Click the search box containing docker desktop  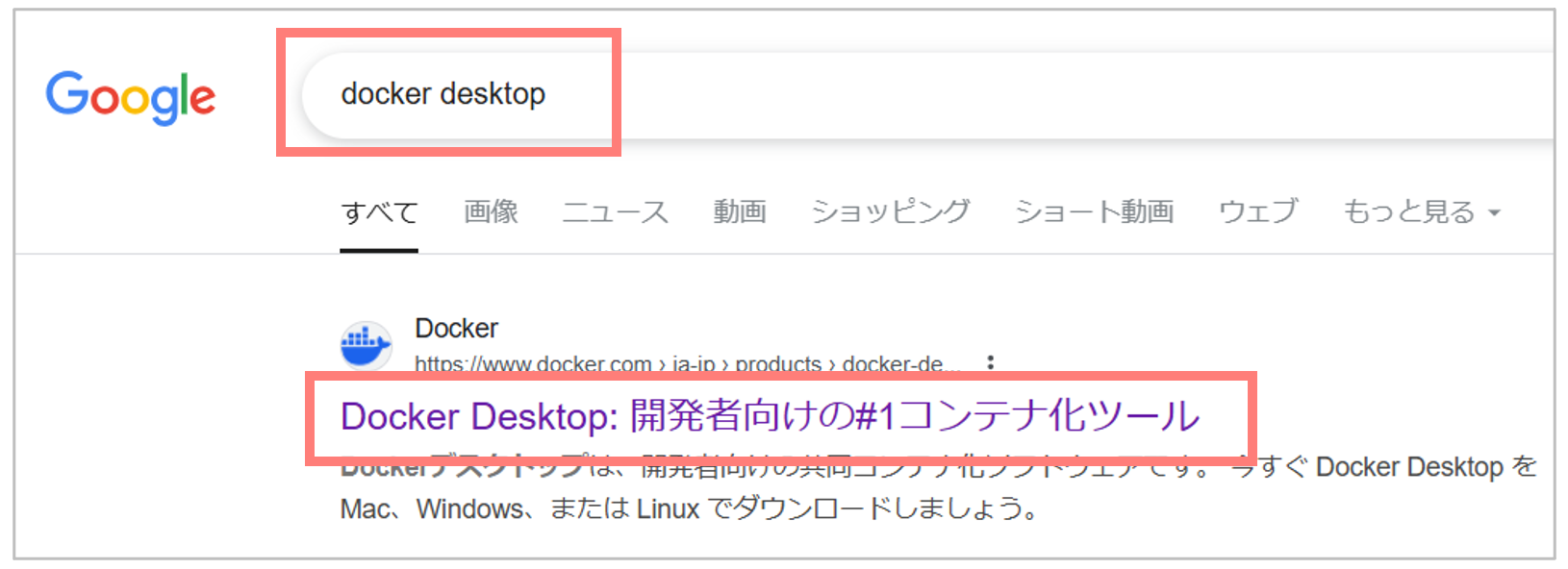tap(927, 95)
